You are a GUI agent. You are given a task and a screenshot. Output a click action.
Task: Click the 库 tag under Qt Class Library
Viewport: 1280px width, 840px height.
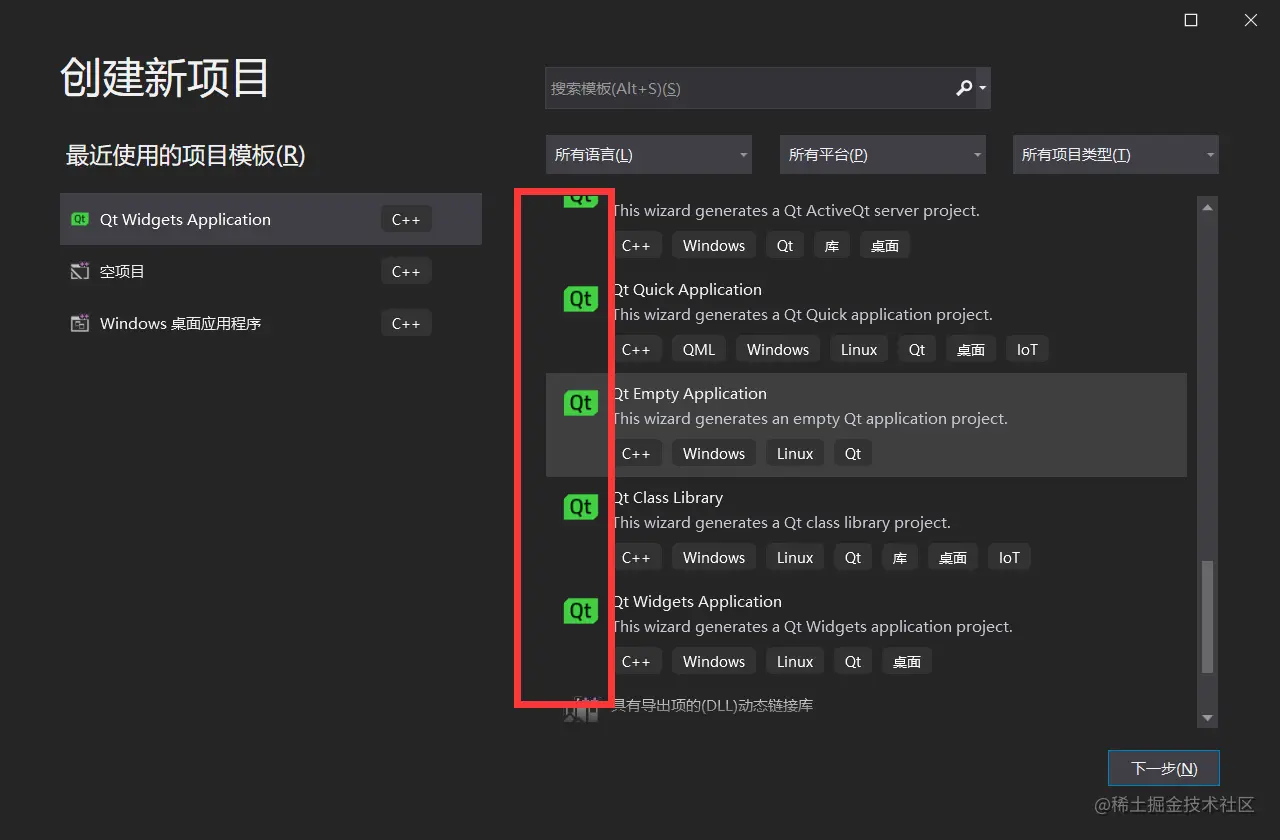(x=900, y=557)
